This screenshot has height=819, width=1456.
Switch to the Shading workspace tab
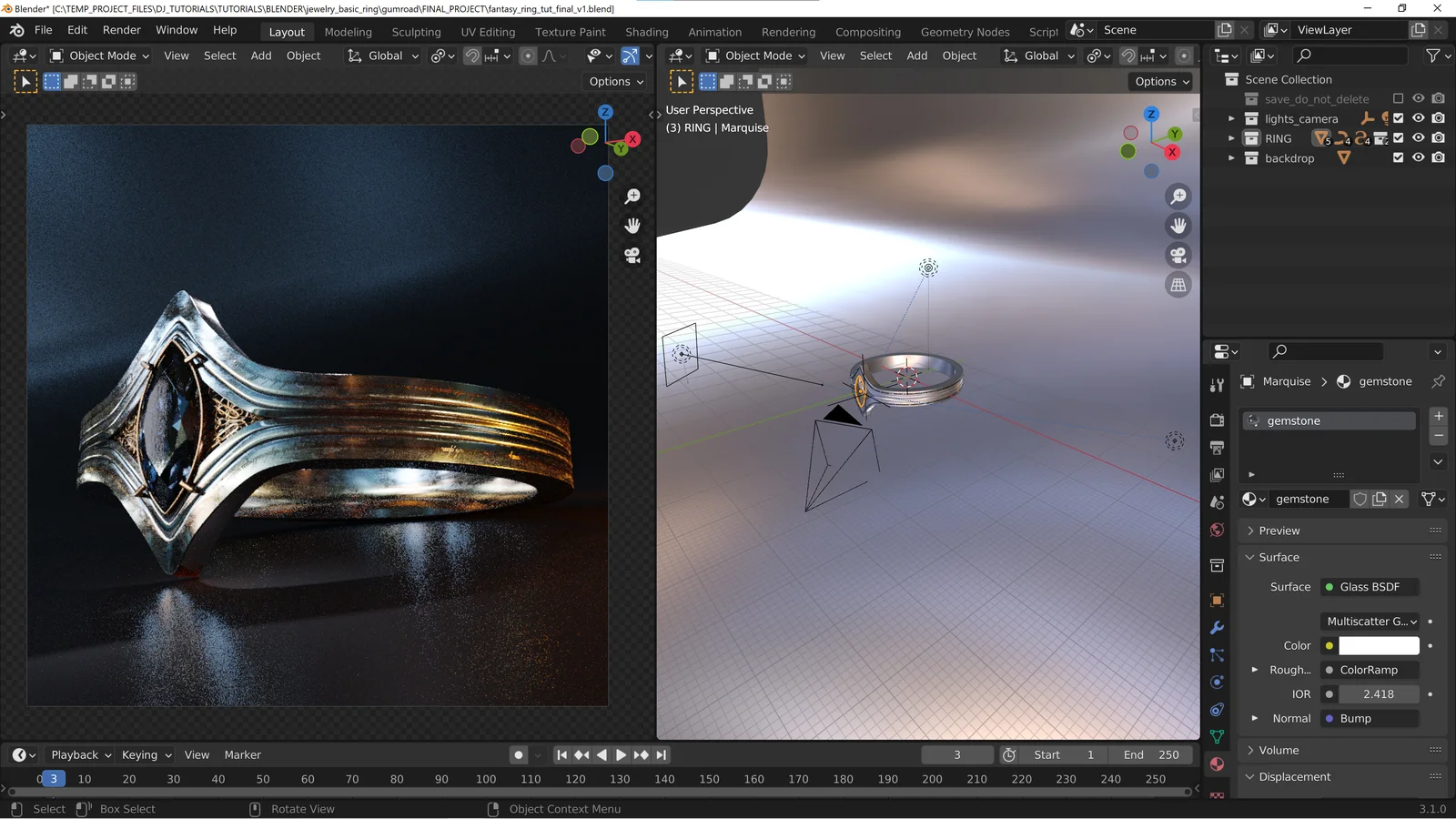[x=647, y=32]
